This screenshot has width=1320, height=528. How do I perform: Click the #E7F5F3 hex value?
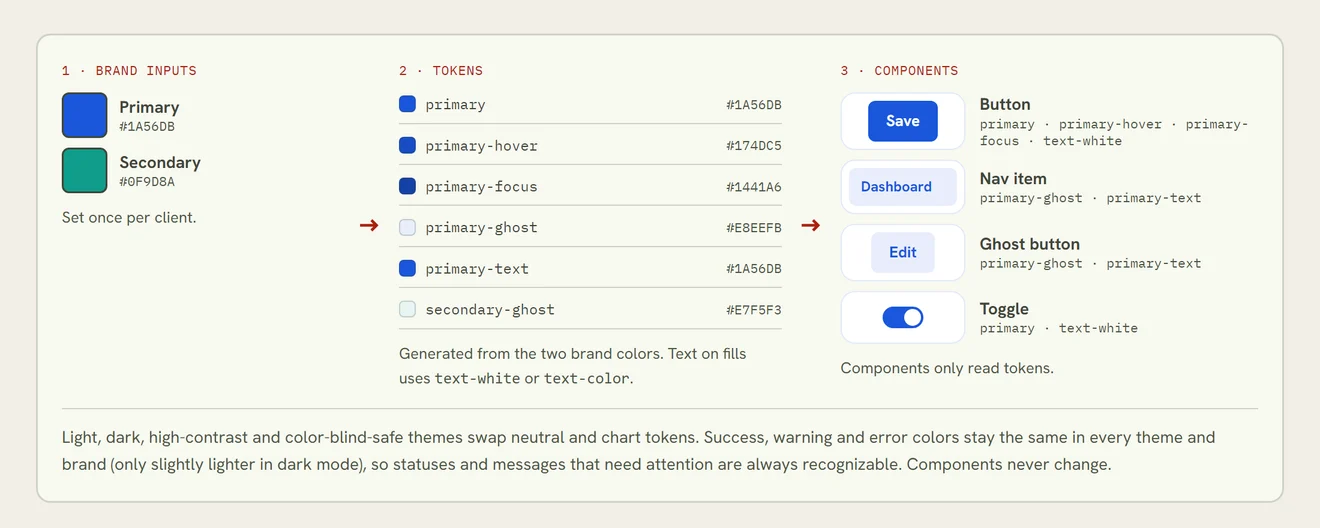tap(754, 310)
